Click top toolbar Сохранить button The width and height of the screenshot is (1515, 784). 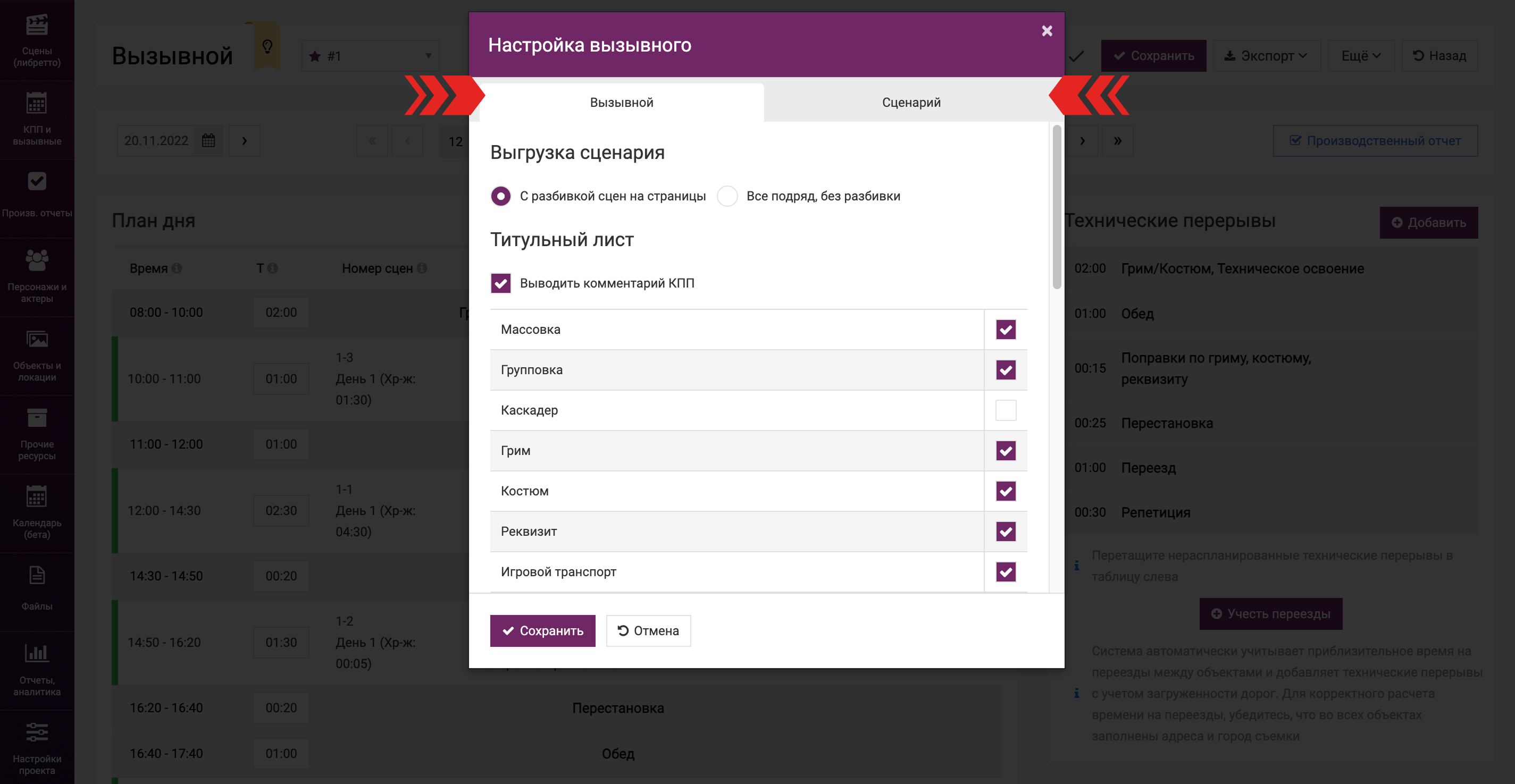click(1153, 56)
